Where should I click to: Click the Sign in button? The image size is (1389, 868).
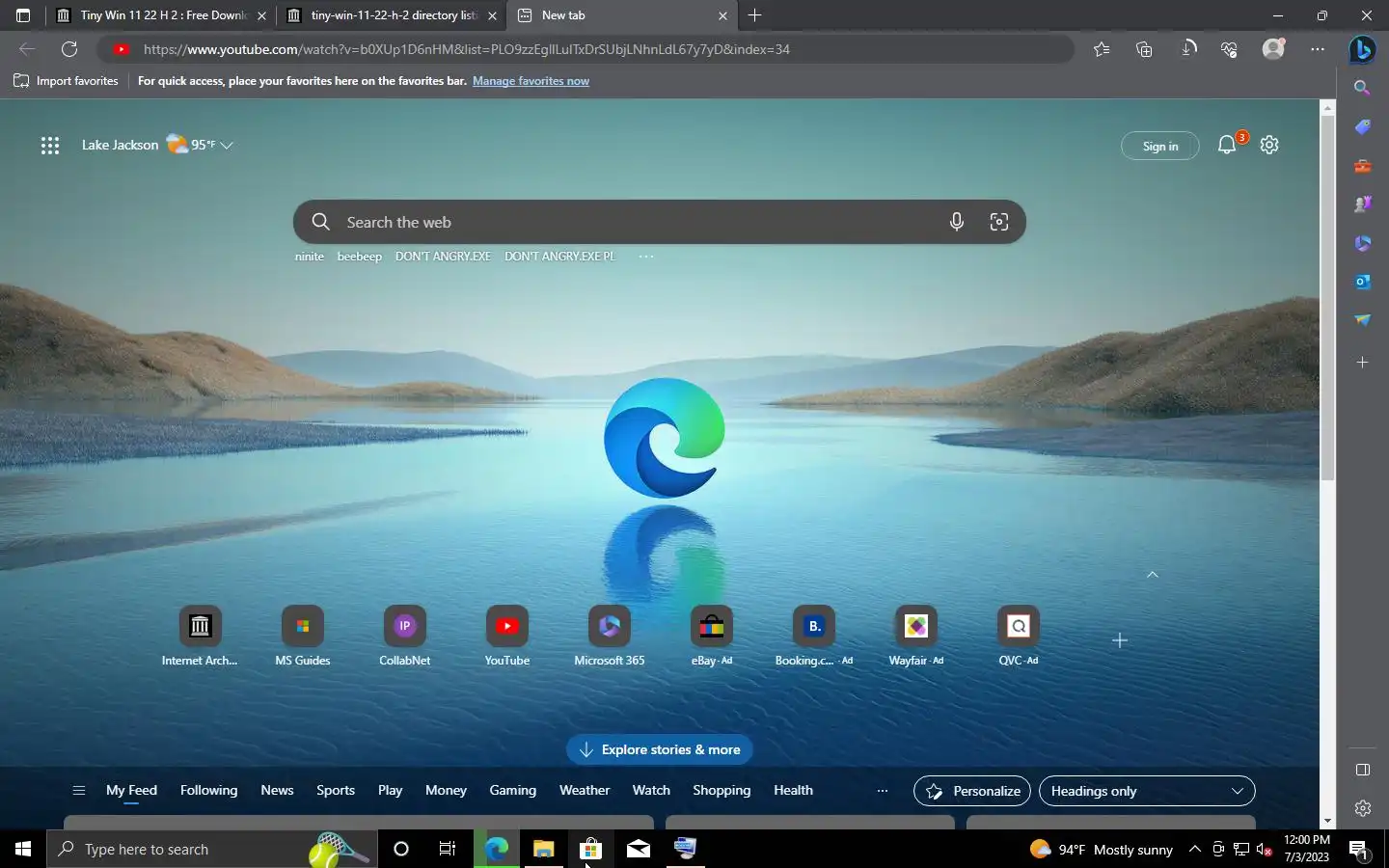tap(1159, 146)
